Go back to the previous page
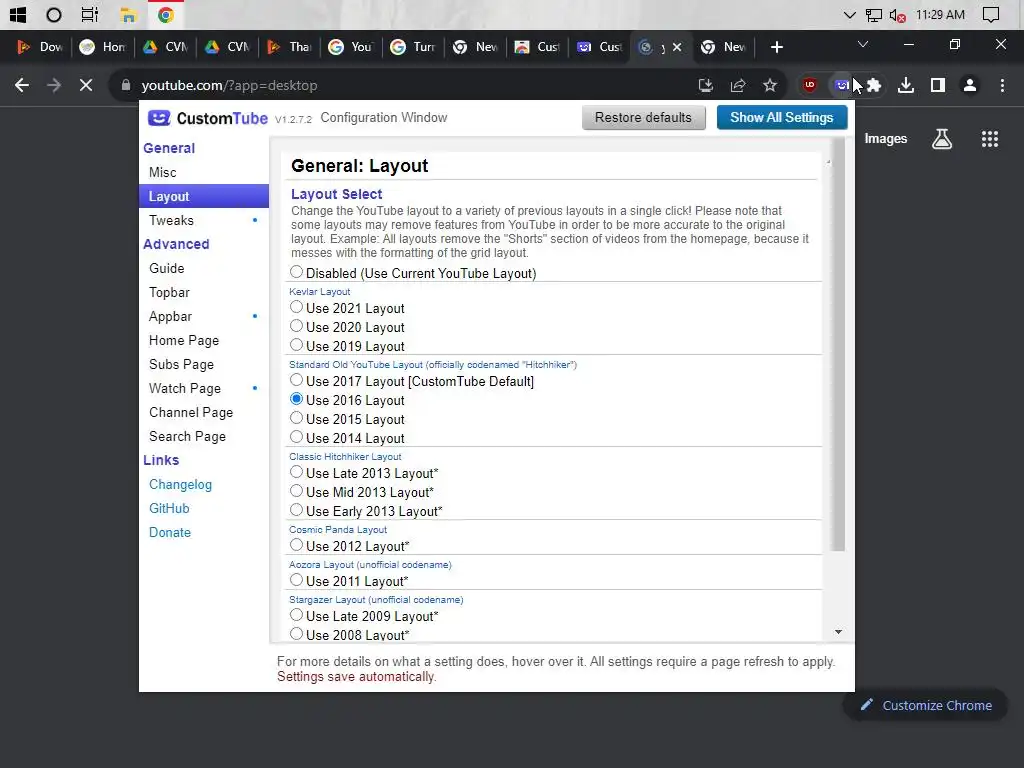The height and width of the screenshot is (768, 1024). 22,85
